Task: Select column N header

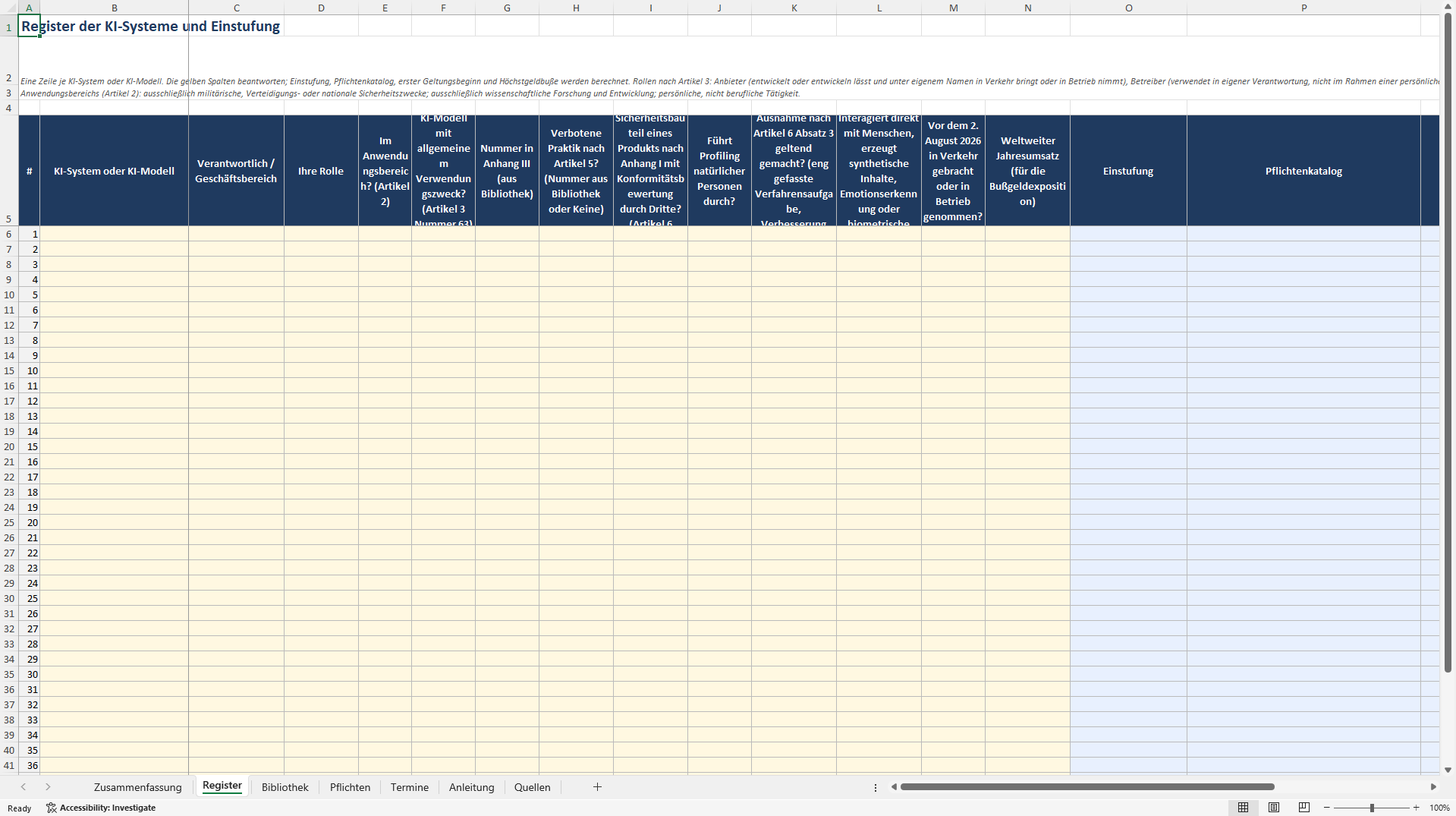Action: (x=1027, y=8)
